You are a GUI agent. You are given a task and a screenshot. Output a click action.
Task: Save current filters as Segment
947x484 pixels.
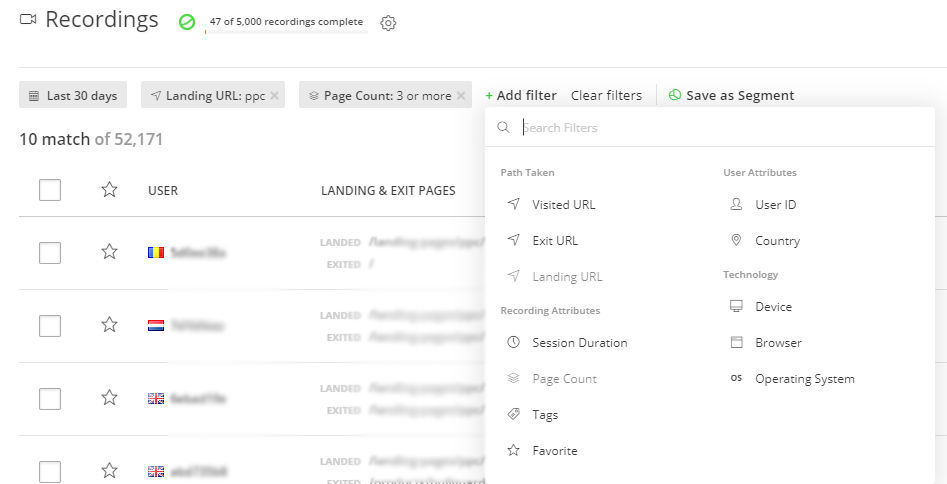coord(731,95)
